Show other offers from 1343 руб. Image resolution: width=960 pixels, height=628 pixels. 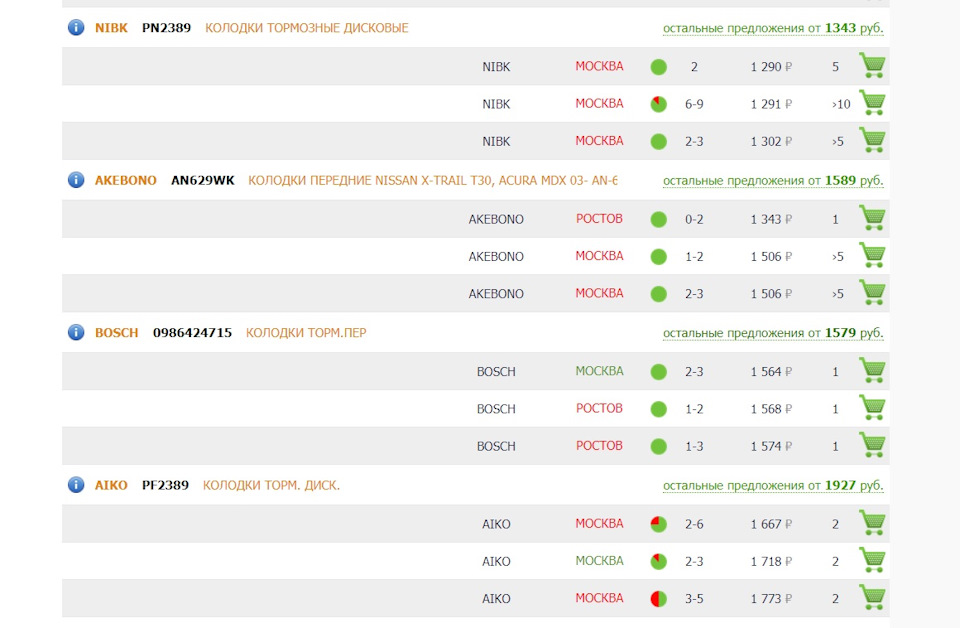(773, 28)
